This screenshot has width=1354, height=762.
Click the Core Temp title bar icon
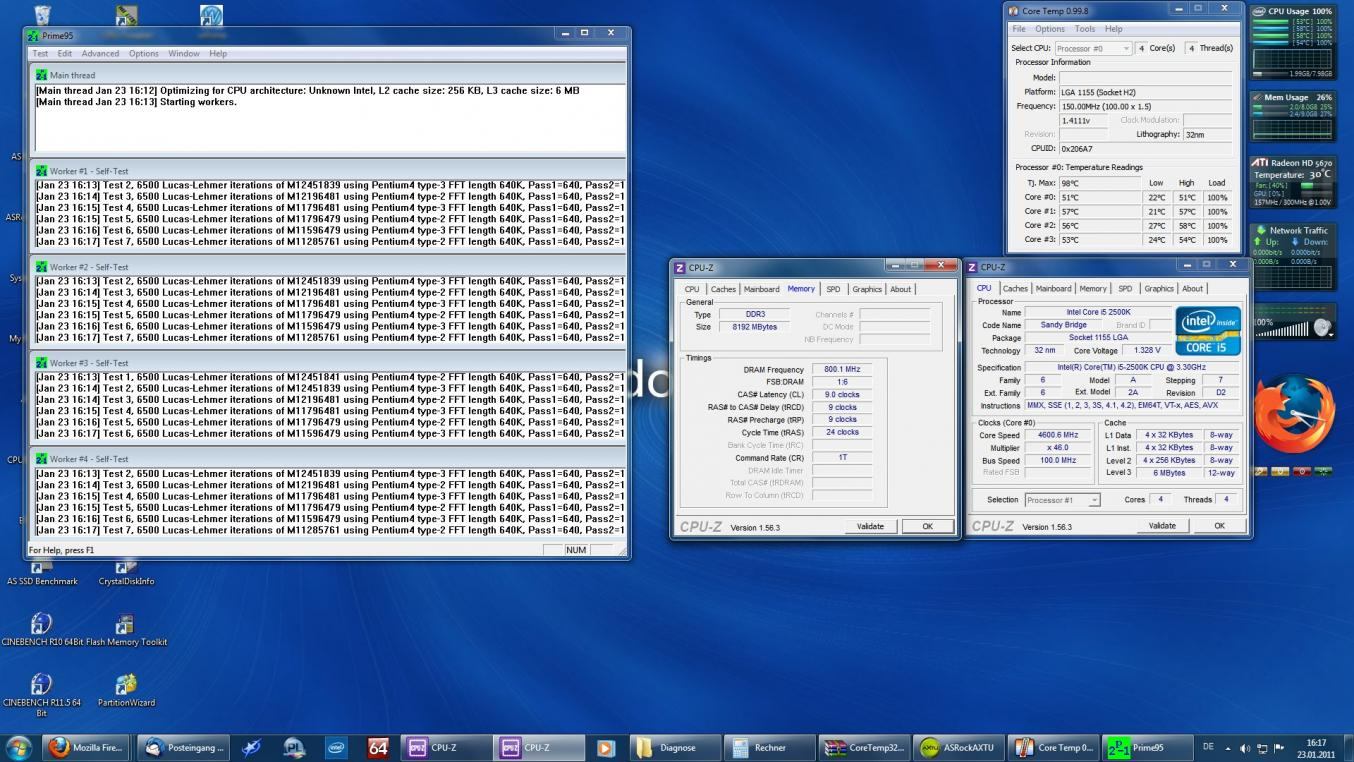pos(1014,10)
